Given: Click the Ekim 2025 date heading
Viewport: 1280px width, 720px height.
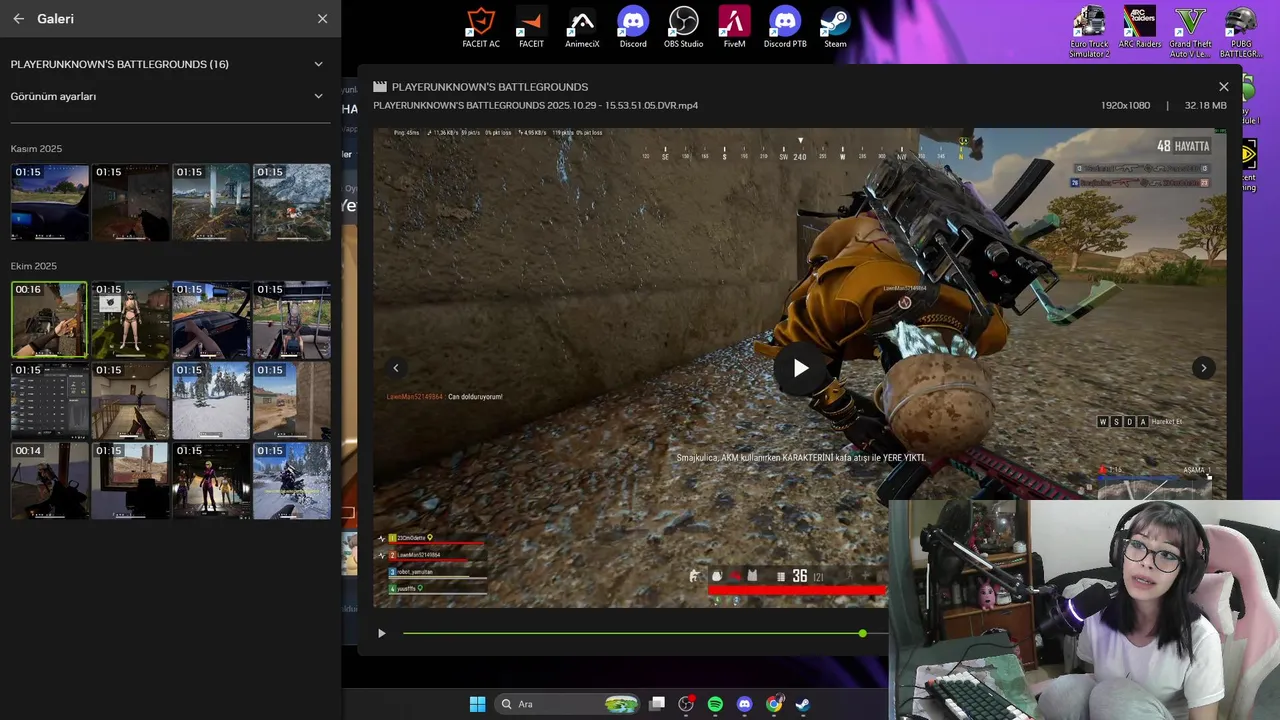Looking at the screenshot, I should pos(34,266).
